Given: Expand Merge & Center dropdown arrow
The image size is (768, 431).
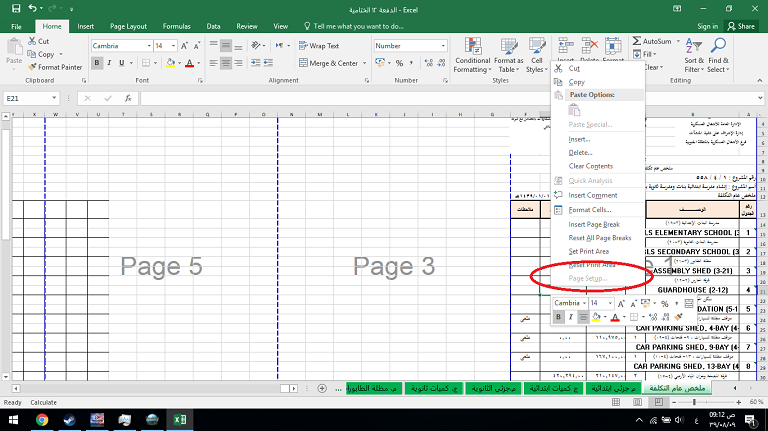Looking at the screenshot, I should click(364, 63).
